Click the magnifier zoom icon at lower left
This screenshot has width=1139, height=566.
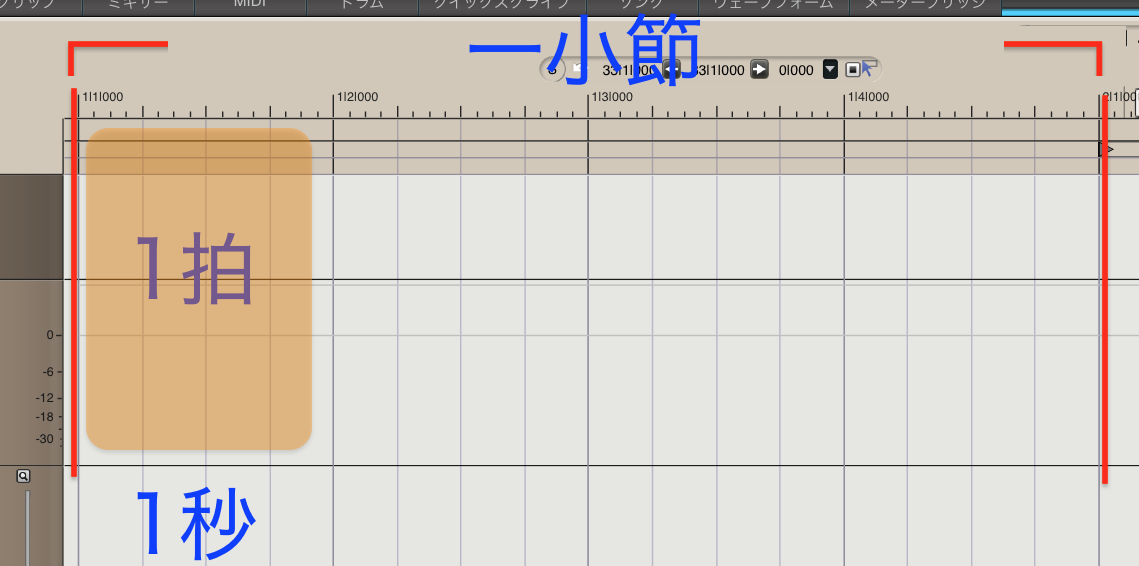[x=23, y=477]
